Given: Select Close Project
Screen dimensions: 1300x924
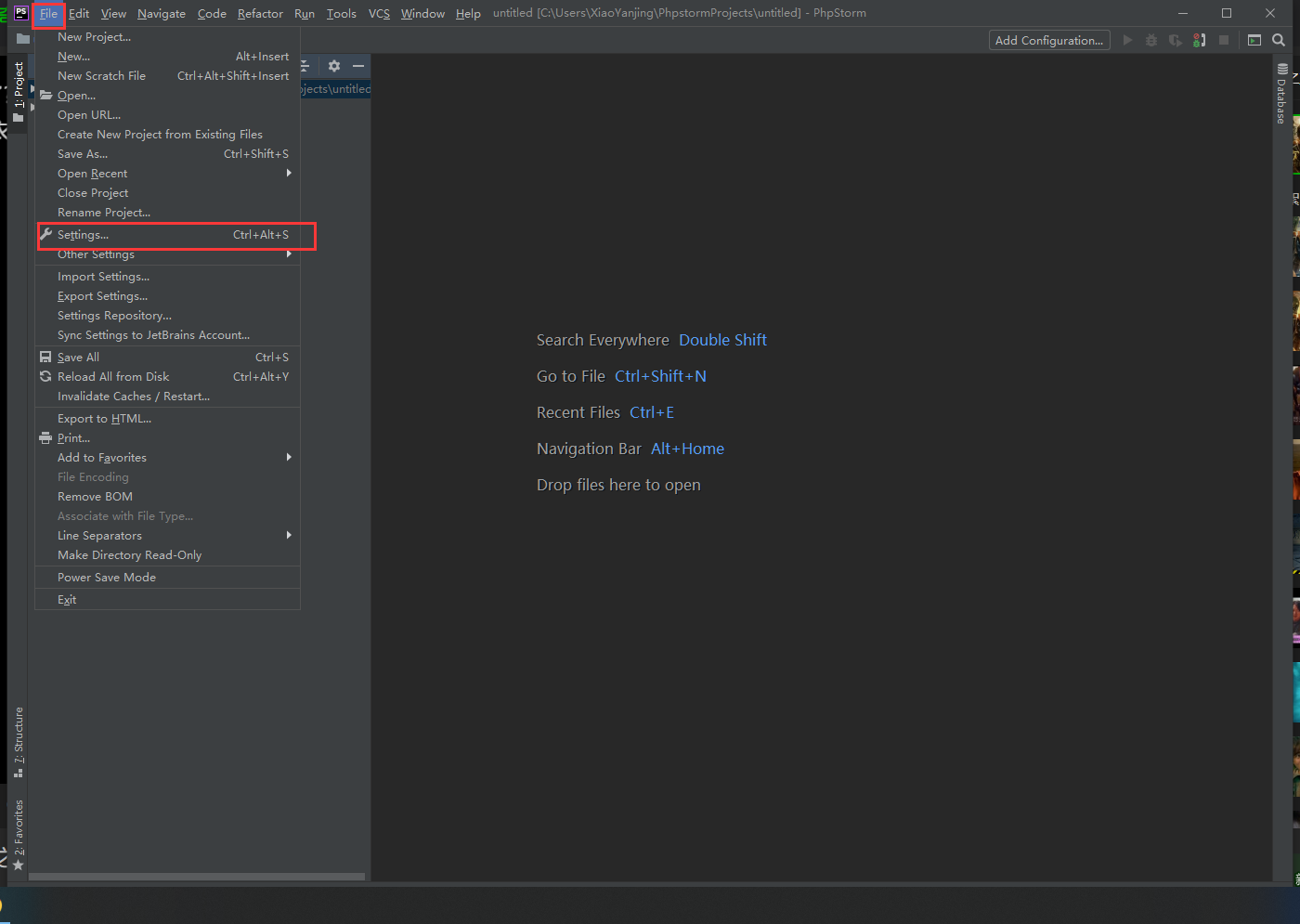Looking at the screenshot, I should point(167,193).
